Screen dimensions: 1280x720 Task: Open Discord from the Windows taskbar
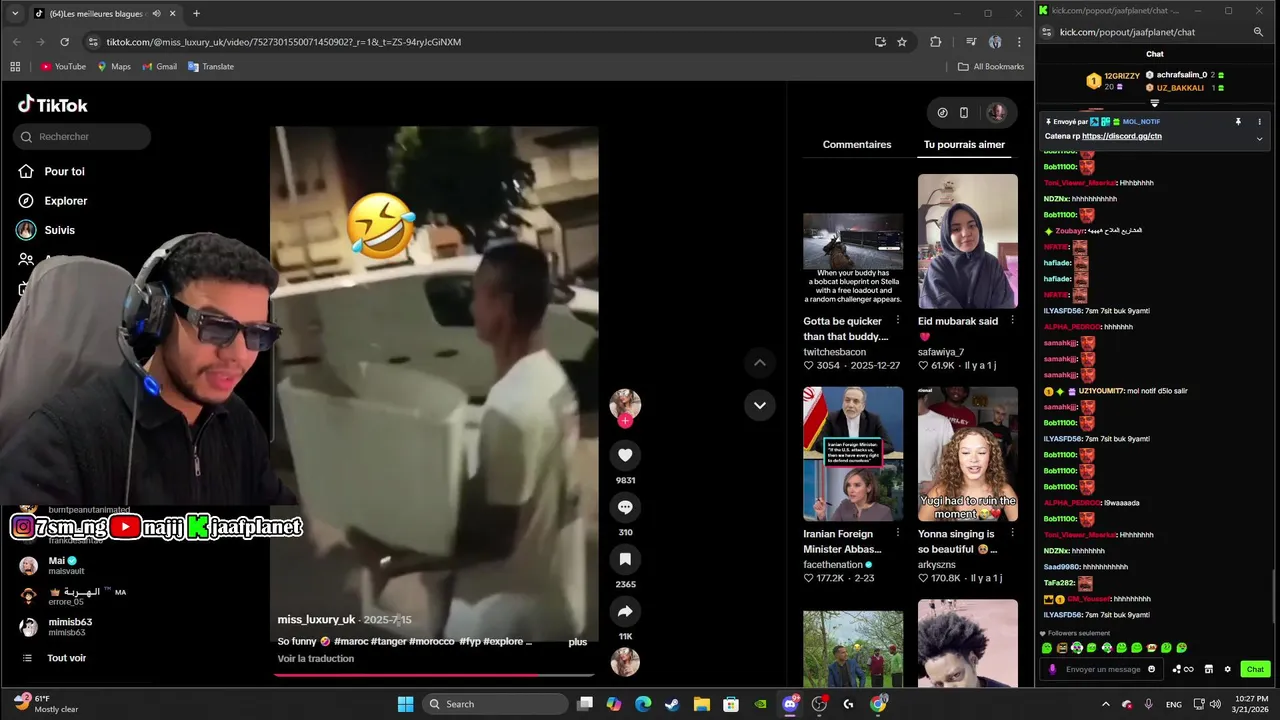790,704
